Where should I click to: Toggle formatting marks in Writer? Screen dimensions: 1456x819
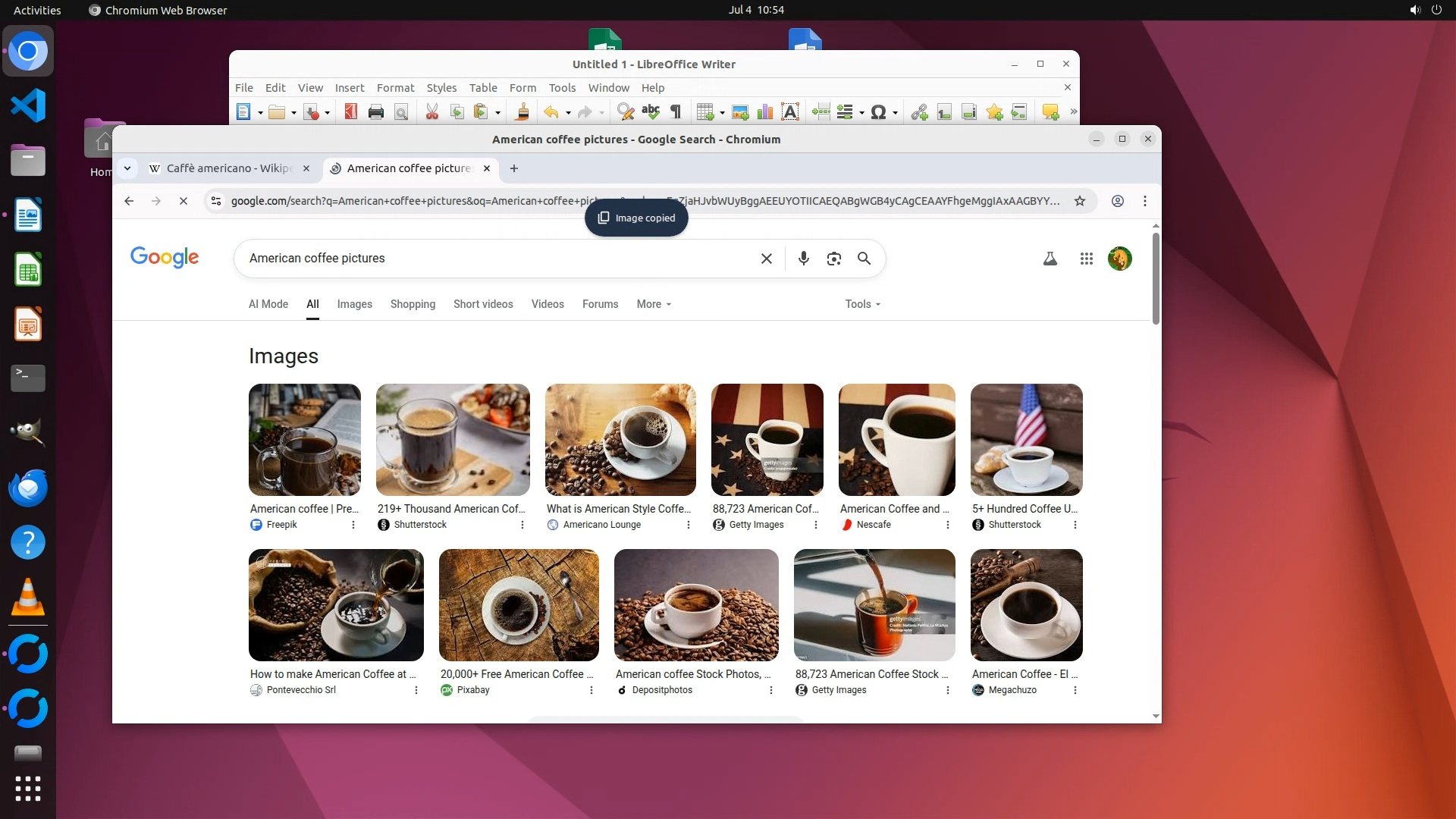[x=675, y=112]
